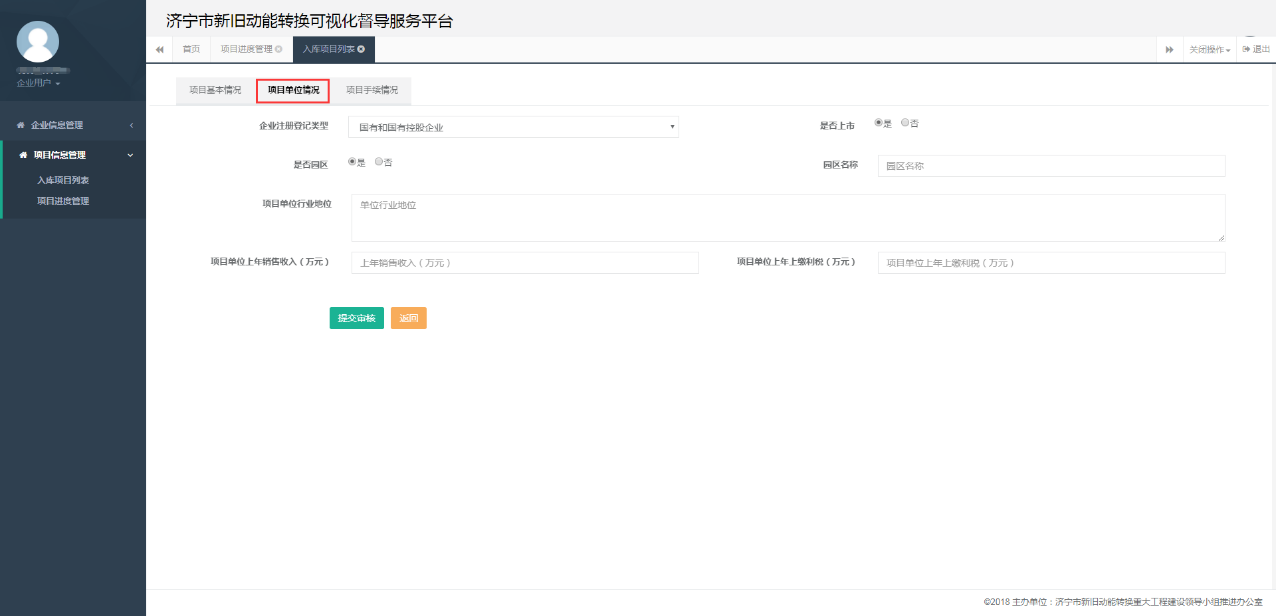Click the left double-arrow tab scroller
The image size is (1276, 616).
(159, 48)
